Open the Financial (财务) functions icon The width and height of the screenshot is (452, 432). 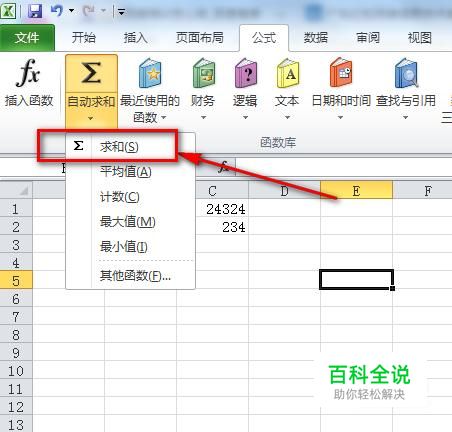(204, 73)
